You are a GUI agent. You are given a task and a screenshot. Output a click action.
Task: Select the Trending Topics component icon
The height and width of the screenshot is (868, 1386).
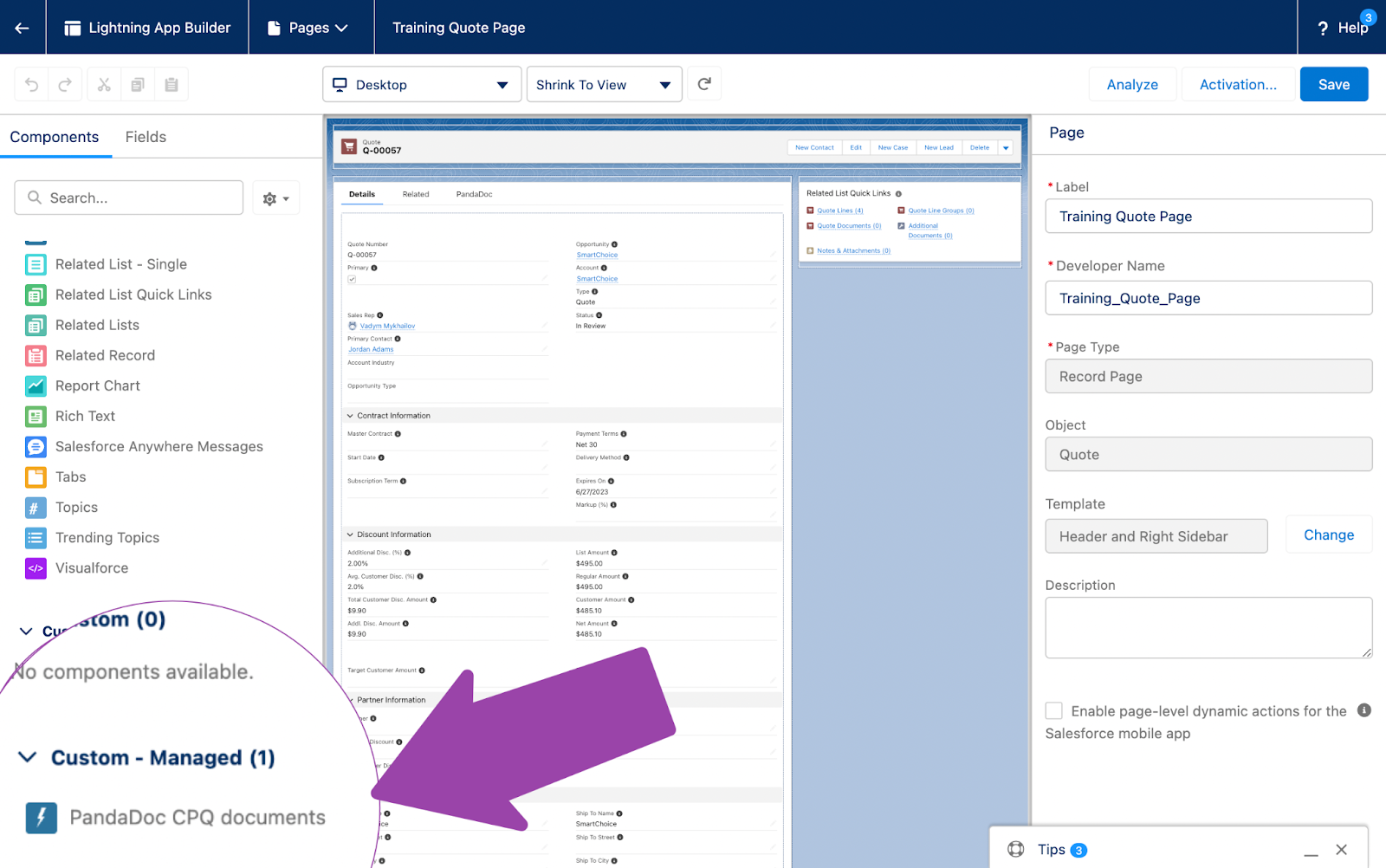coord(36,537)
